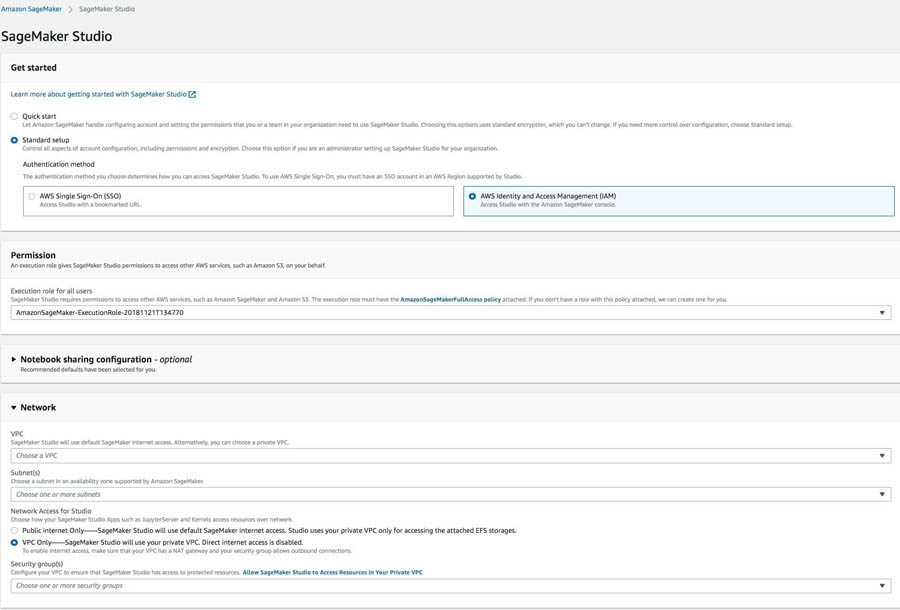Open Learn more about getting started link
This screenshot has height=610, width=900.
click(98, 94)
